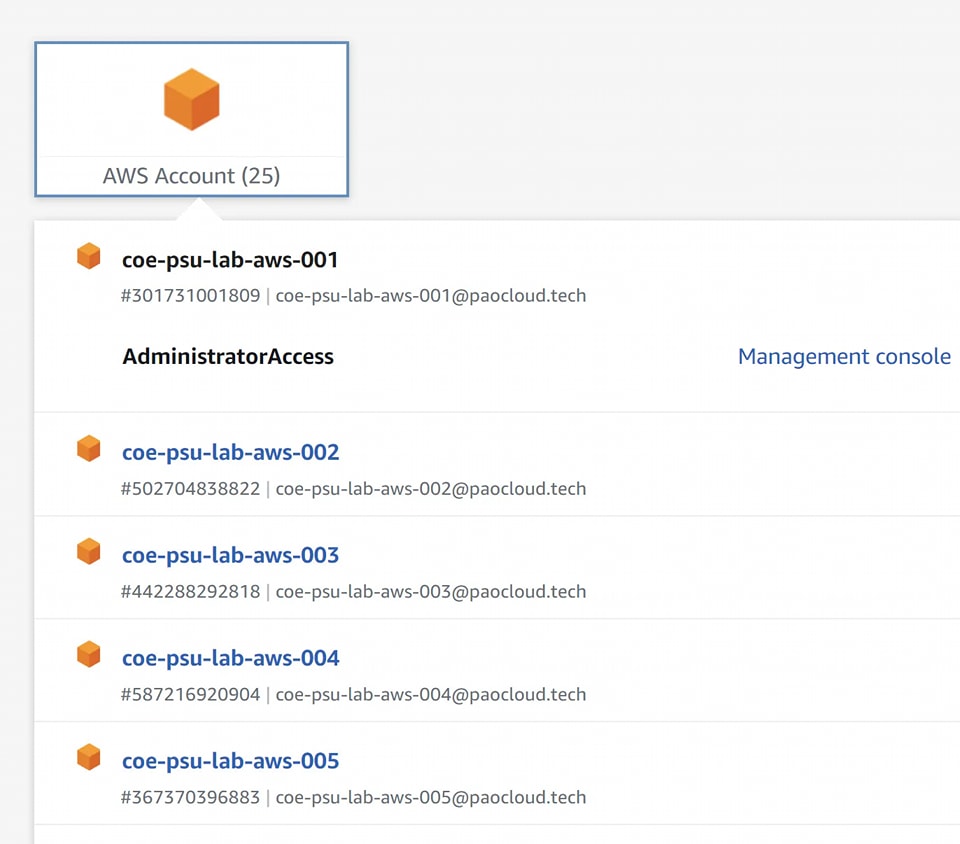Click account ID #442288292818
Viewport: 960px width, 844px height.
(x=190, y=592)
